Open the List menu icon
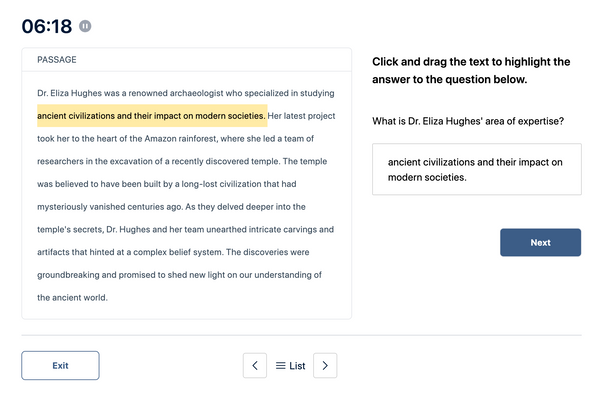This screenshot has width=600, height=396. (x=280, y=366)
